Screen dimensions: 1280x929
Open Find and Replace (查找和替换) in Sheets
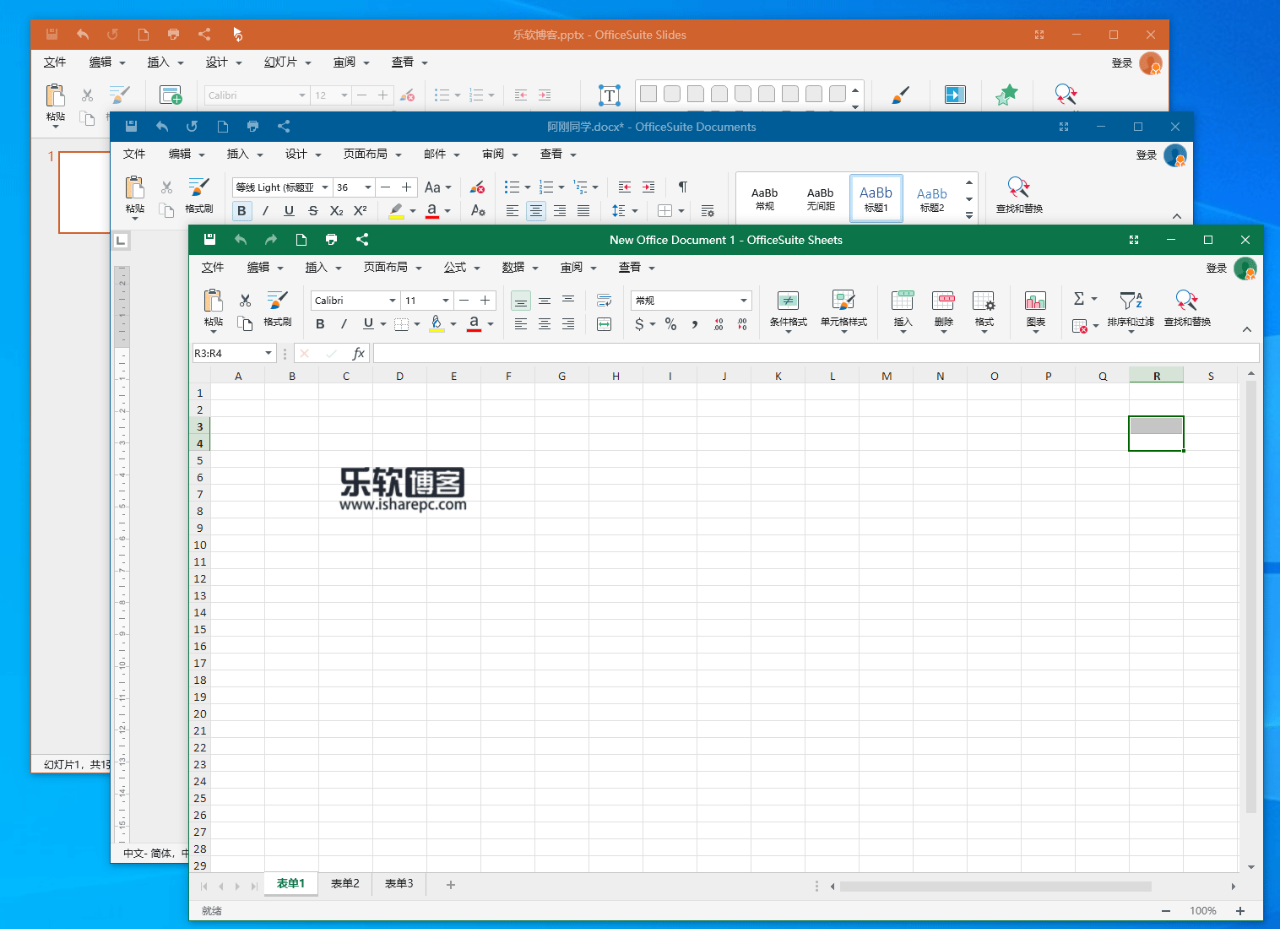[1187, 308]
